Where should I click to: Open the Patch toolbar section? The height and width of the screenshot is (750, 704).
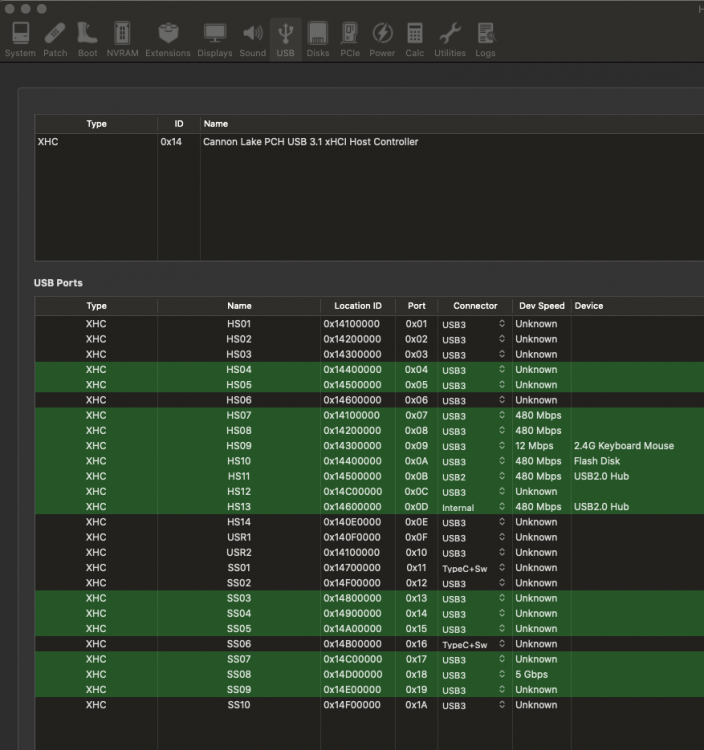(55, 40)
